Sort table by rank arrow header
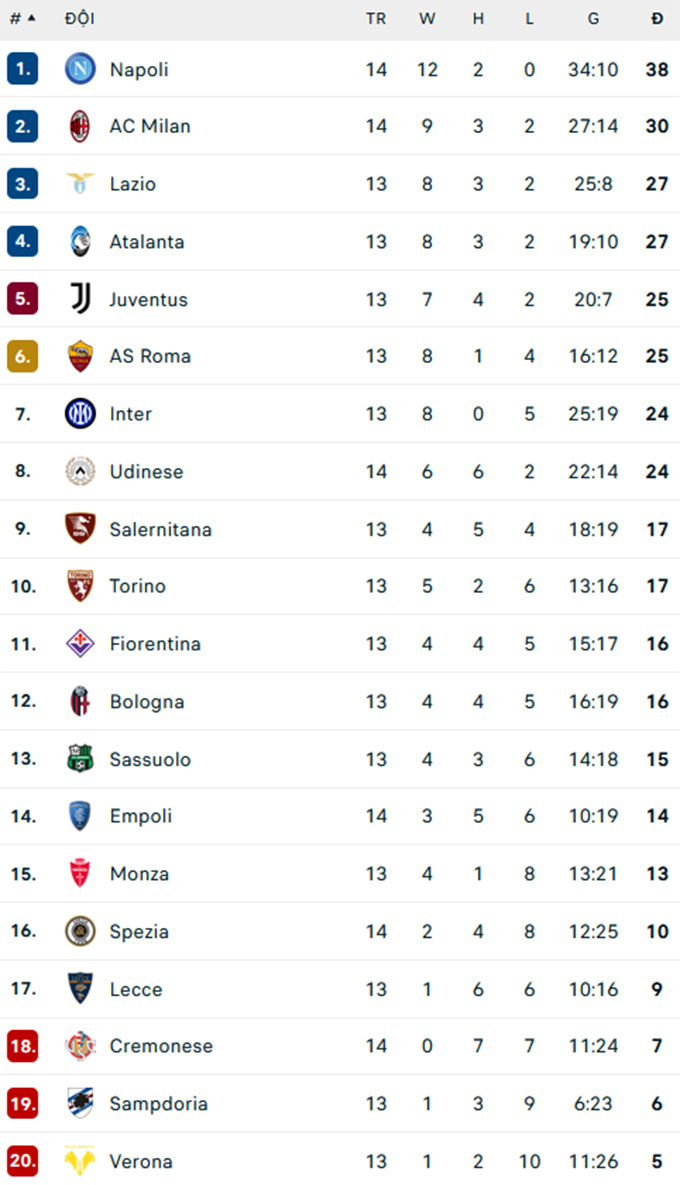Image resolution: width=680 pixels, height=1185 pixels. click(22, 18)
